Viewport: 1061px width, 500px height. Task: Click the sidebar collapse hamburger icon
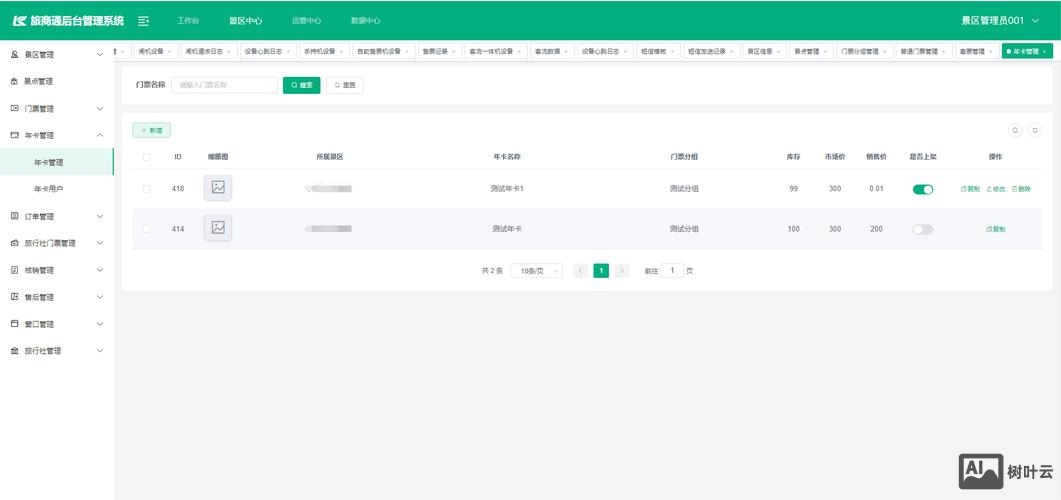click(x=144, y=20)
